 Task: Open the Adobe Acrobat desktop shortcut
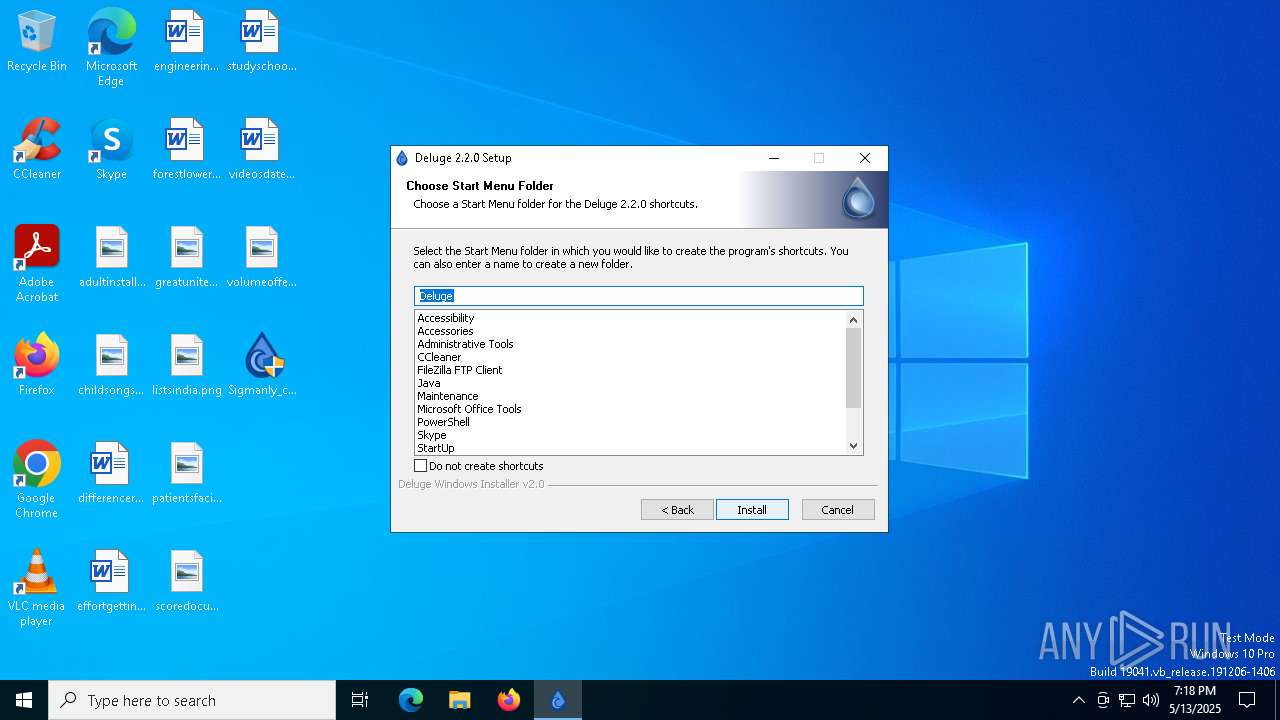[37, 264]
